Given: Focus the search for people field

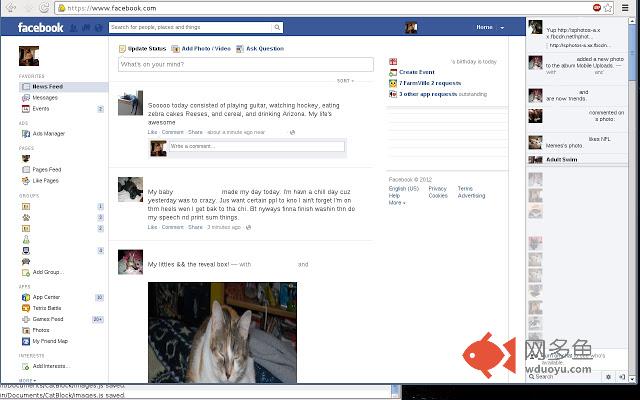Looking at the screenshot, I should point(190,27).
